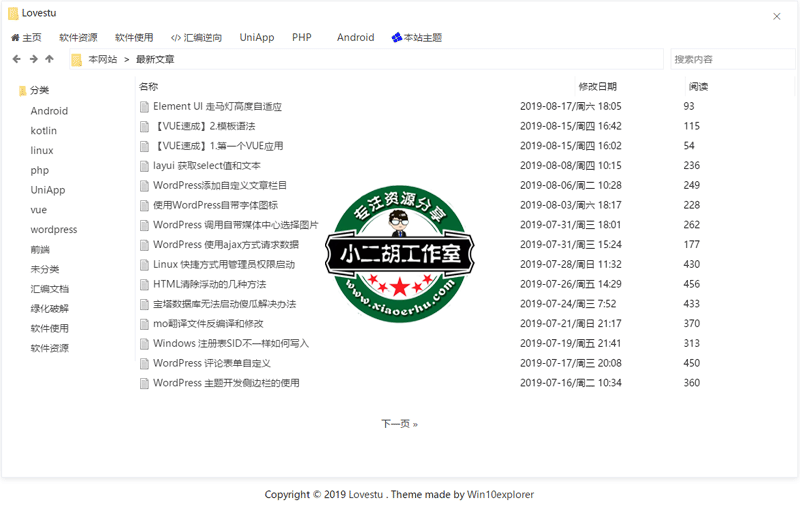Open the 本站主题 menu item
This screenshot has width=800, height=511.
[x=416, y=38]
